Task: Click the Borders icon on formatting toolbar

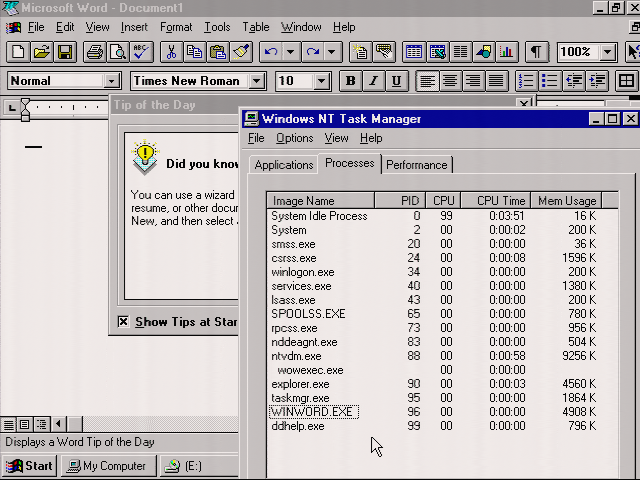Action: (626, 81)
